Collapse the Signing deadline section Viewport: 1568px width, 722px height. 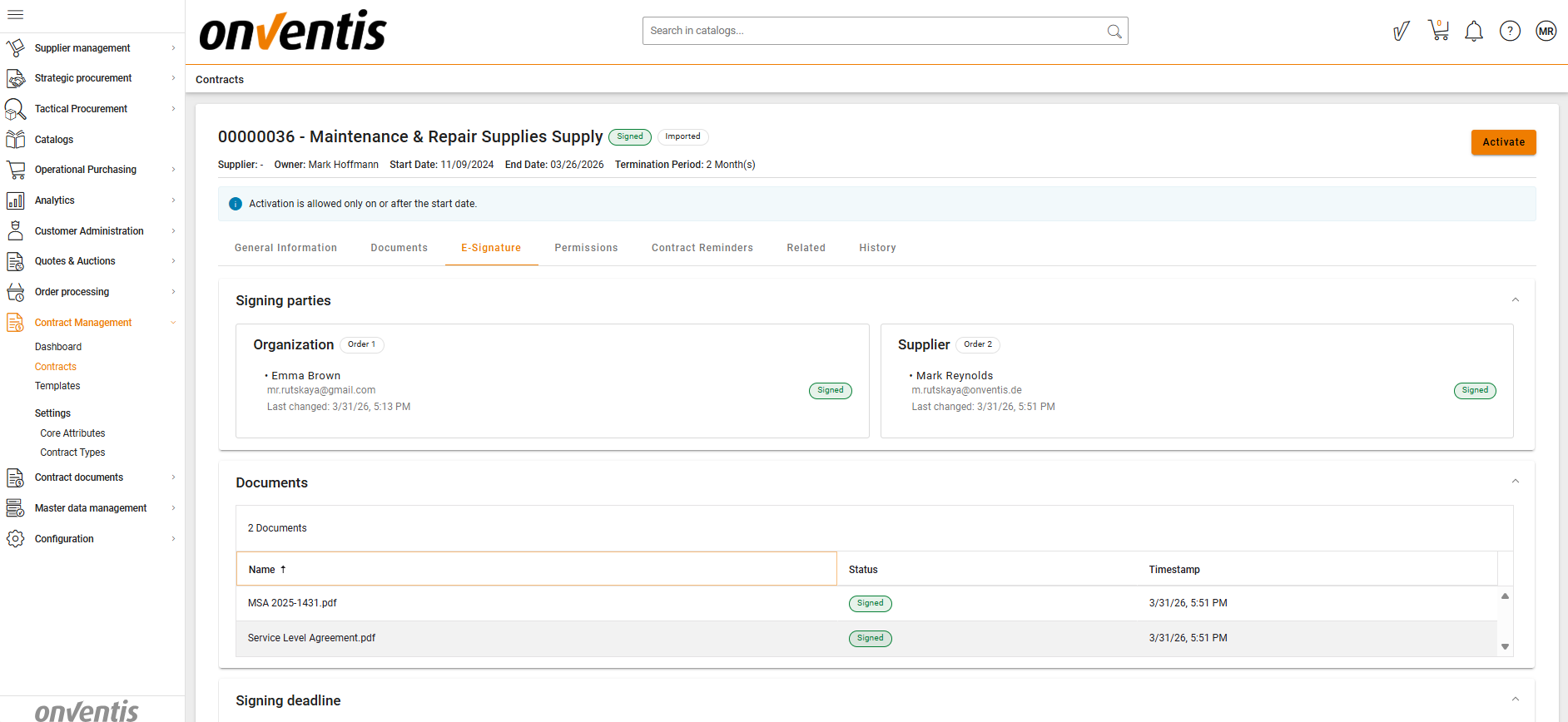[1515, 700]
